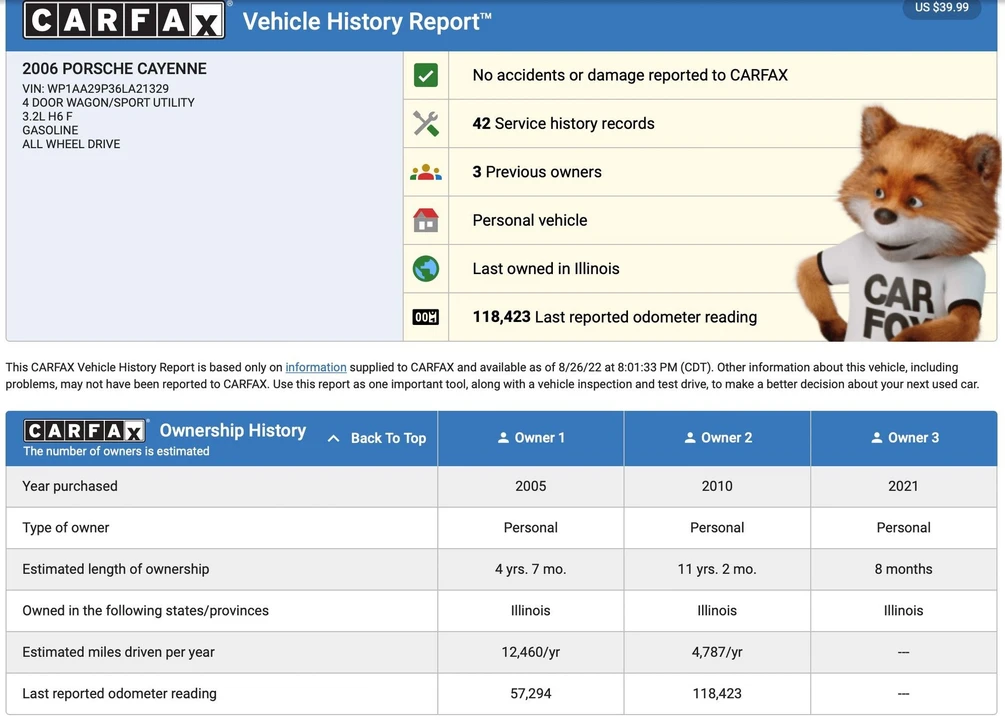Select the Owner 3 column header
The image size is (1005, 720).
[904, 438]
